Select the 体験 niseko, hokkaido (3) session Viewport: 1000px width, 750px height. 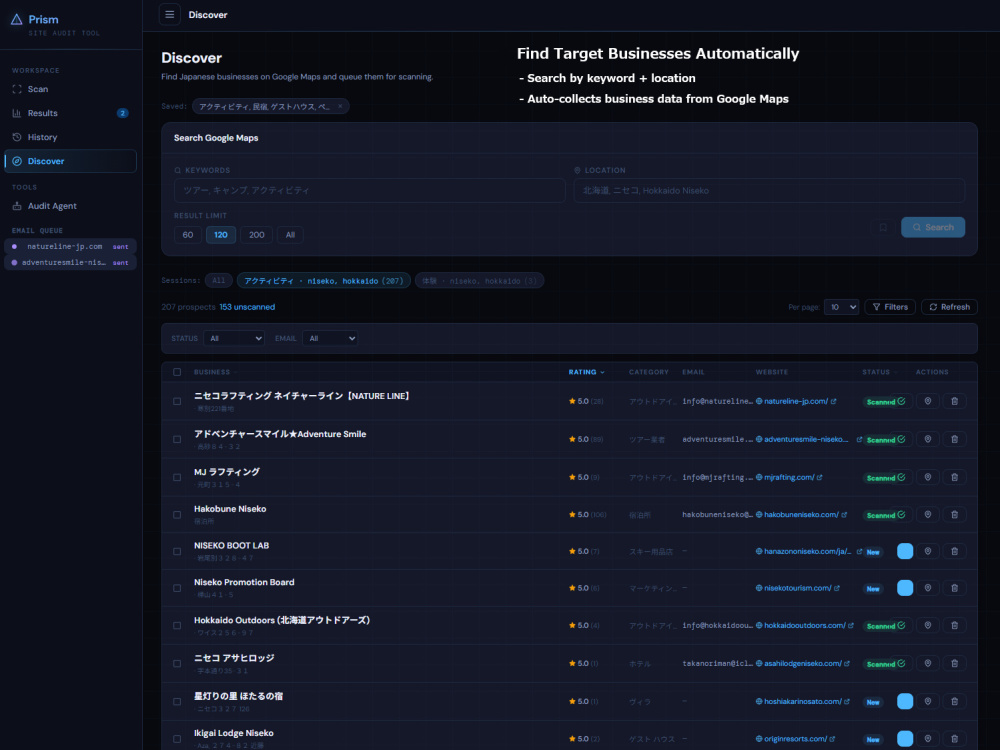[x=480, y=281]
